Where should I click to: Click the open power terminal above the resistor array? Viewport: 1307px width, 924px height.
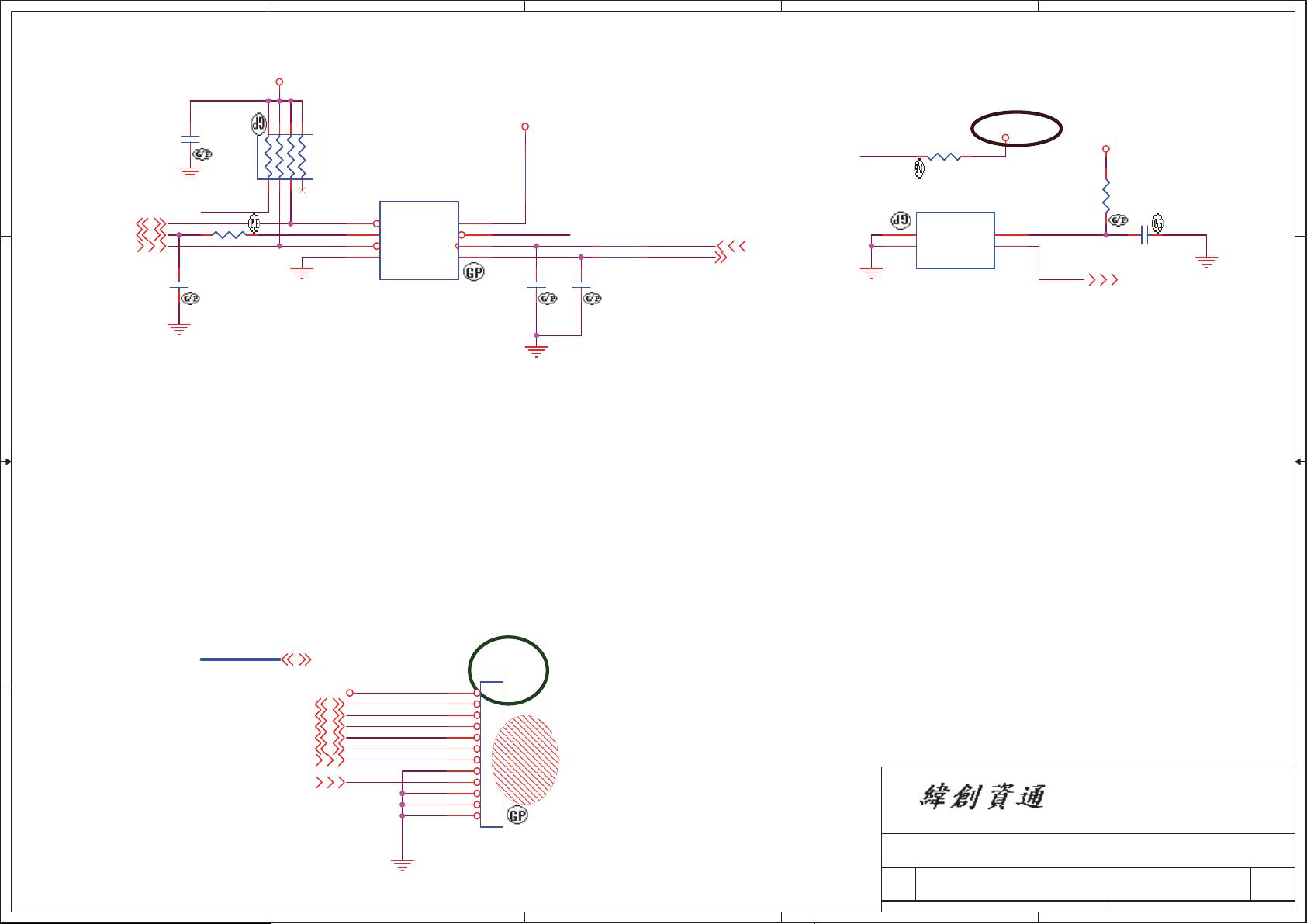[x=279, y=81]
